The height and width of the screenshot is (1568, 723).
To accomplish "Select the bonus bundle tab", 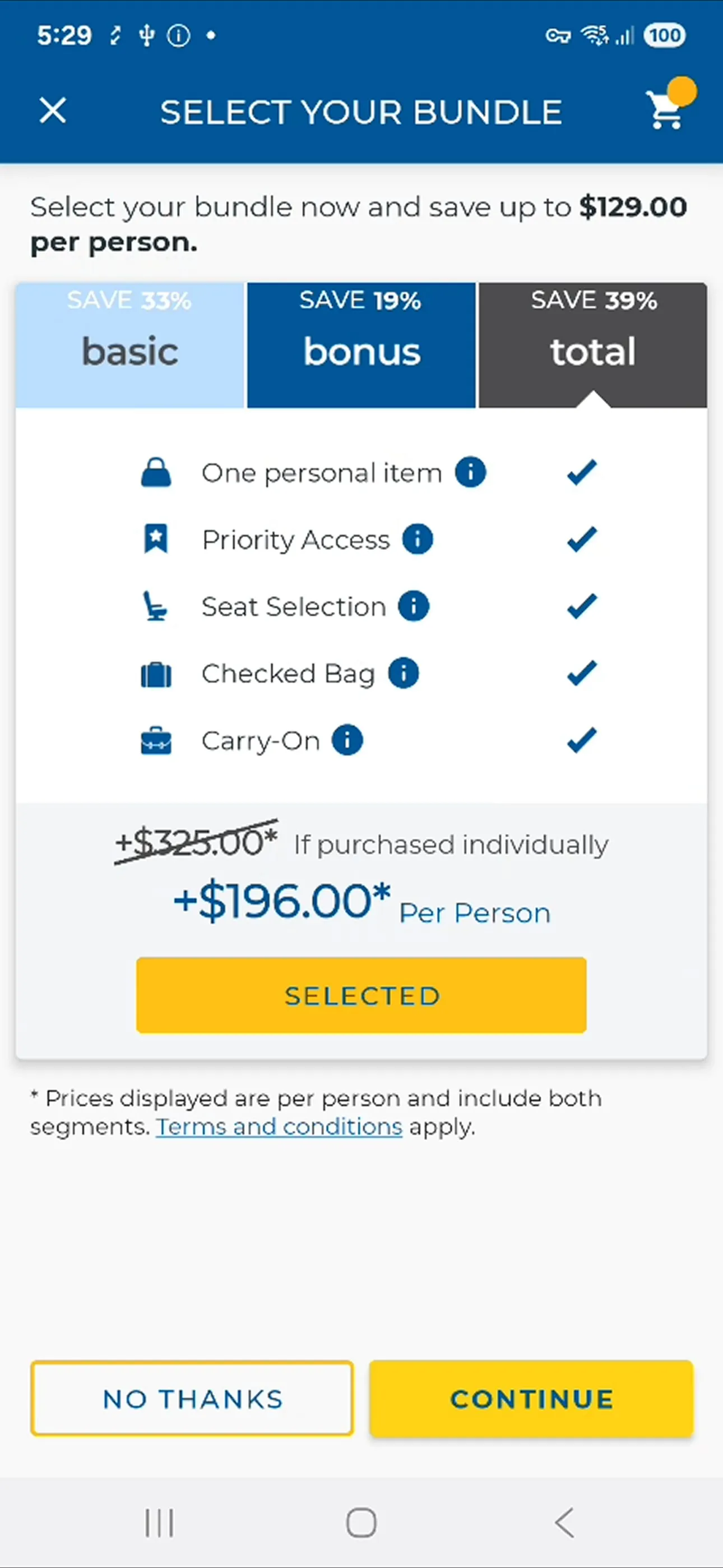I will click(361, 345).
